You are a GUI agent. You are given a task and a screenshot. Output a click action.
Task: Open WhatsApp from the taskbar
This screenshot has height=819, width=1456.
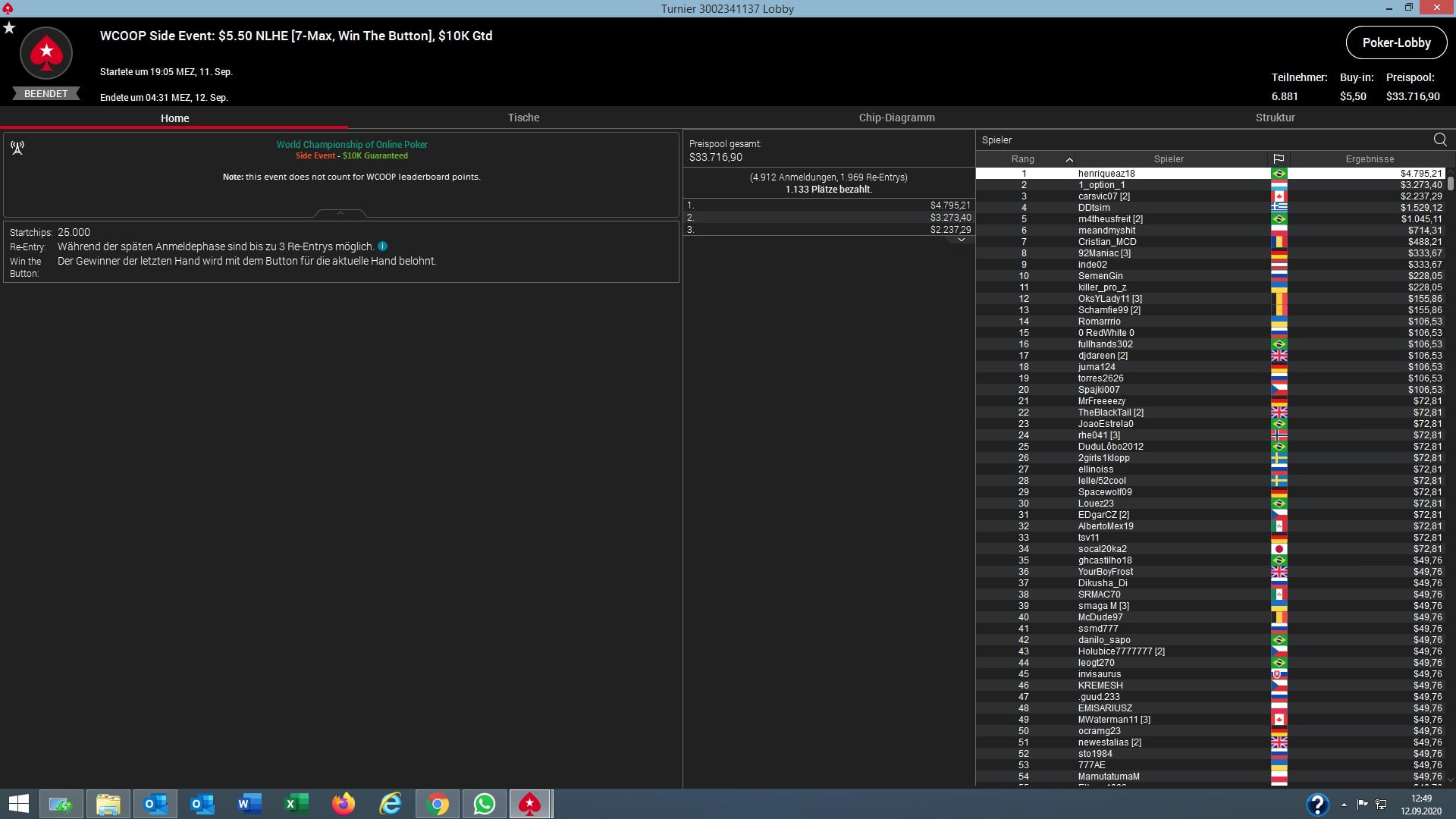coord(484,804)
